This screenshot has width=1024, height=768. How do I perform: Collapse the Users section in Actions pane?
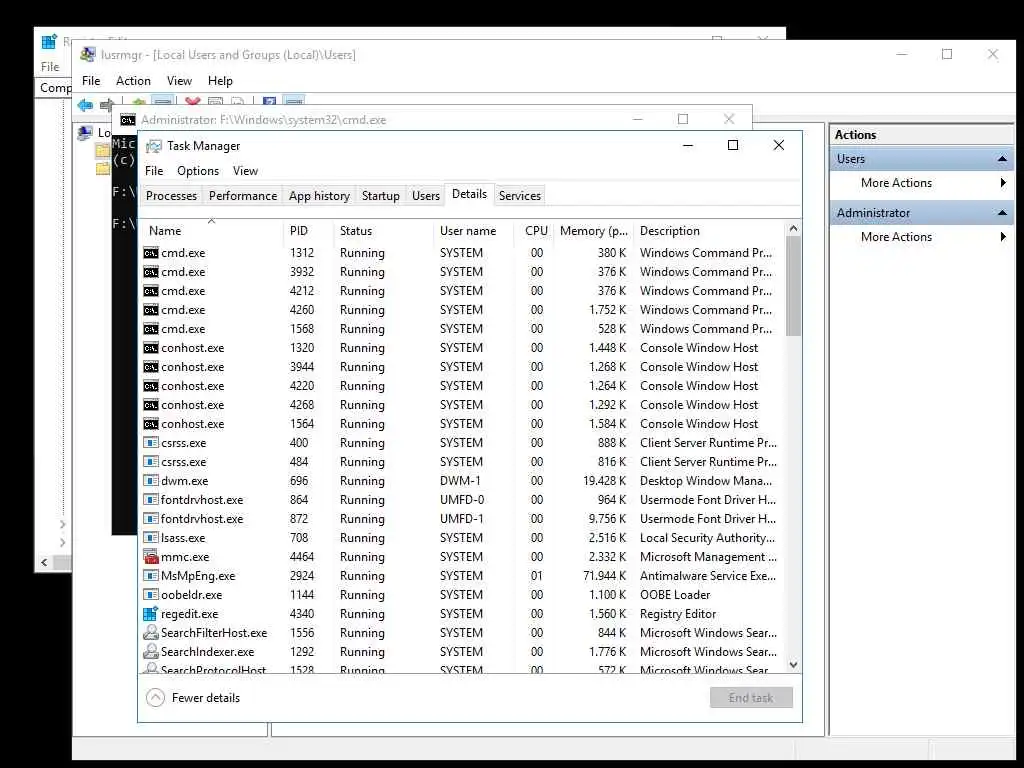[x=1002, y=159]
